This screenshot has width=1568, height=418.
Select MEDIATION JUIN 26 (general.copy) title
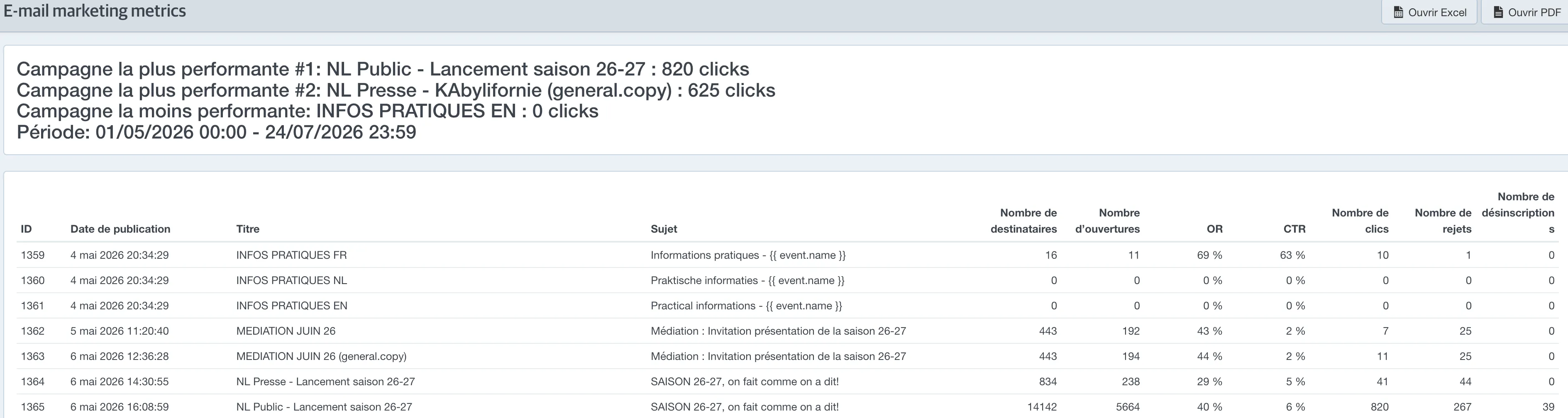[x=321, y=356]
